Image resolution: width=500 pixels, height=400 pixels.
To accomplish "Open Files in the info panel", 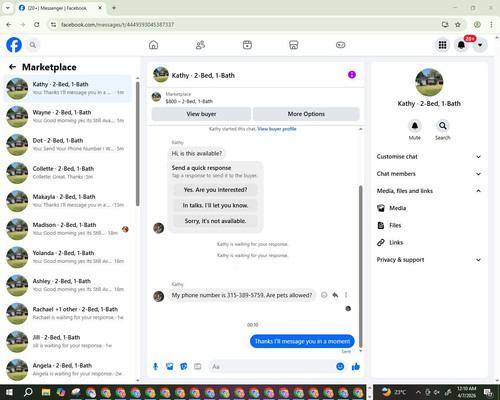I will point(429,225).
